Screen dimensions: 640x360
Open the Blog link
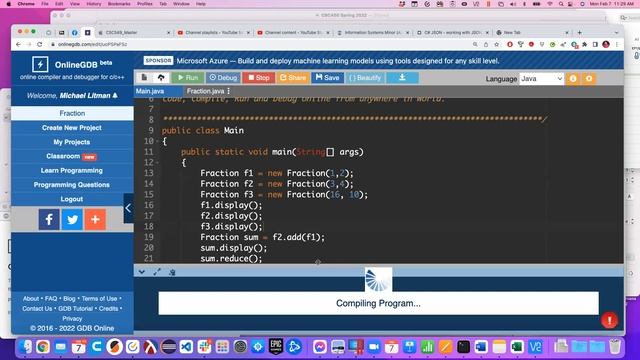(x=69, y=299)
